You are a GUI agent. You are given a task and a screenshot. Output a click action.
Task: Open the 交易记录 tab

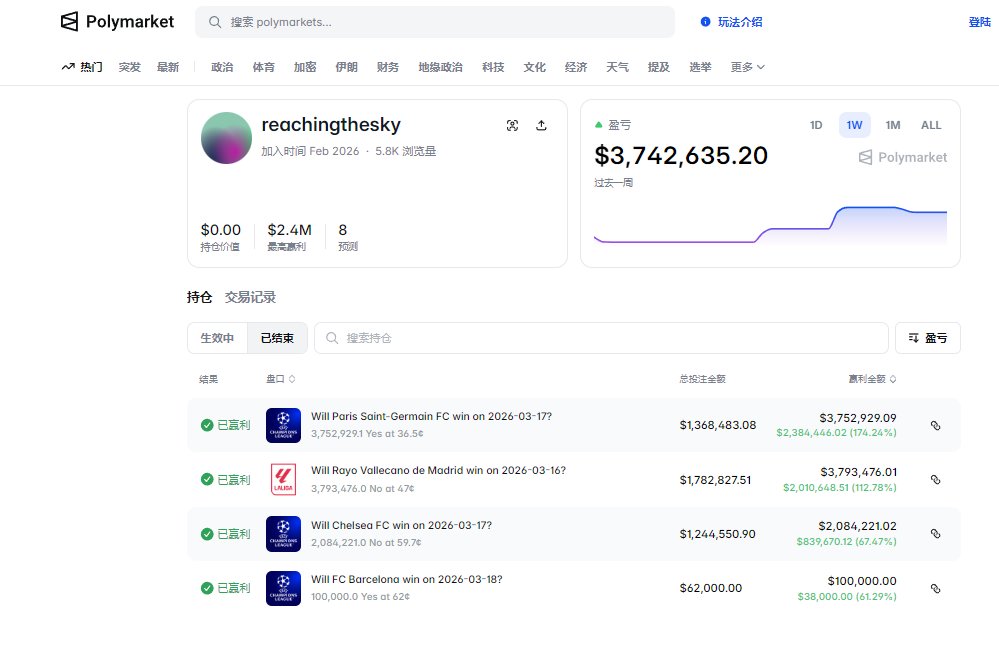pos(250,297)
